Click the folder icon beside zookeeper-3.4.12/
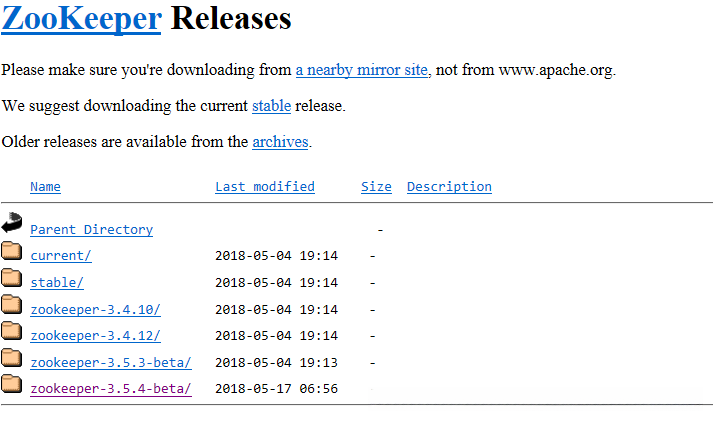The height and width of the screenshot is (422, 713). (12, 331)
